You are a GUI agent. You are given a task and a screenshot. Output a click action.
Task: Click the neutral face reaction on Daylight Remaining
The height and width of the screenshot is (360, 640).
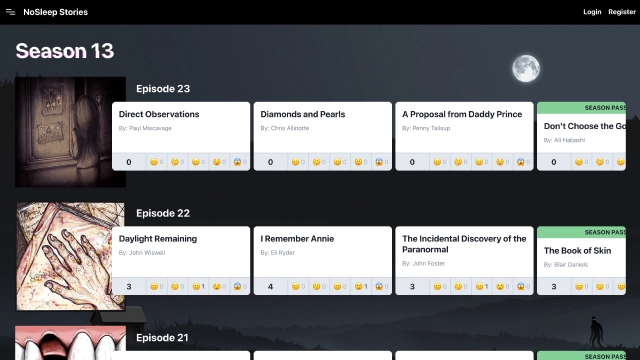[198, 287]
